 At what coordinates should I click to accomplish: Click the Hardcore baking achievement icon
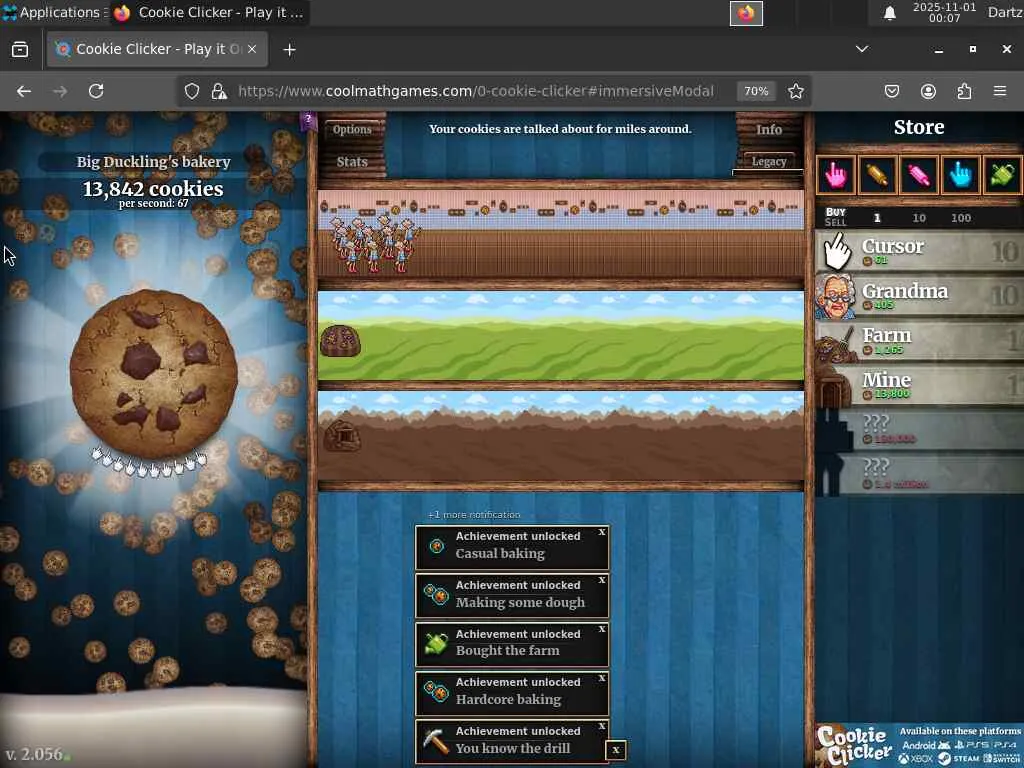[x=436, y=692]
